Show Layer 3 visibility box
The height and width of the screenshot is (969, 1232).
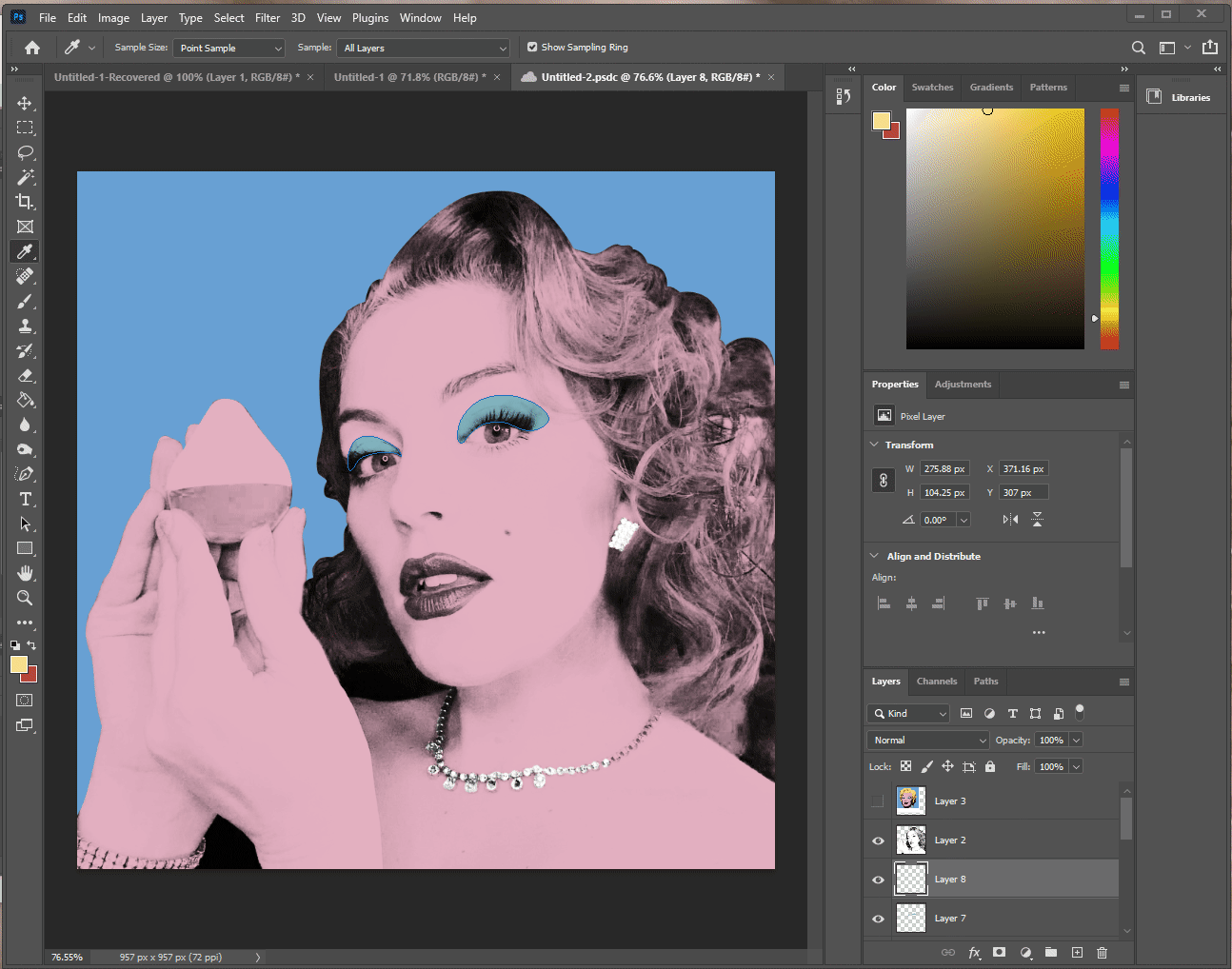[x=877, y=801]
